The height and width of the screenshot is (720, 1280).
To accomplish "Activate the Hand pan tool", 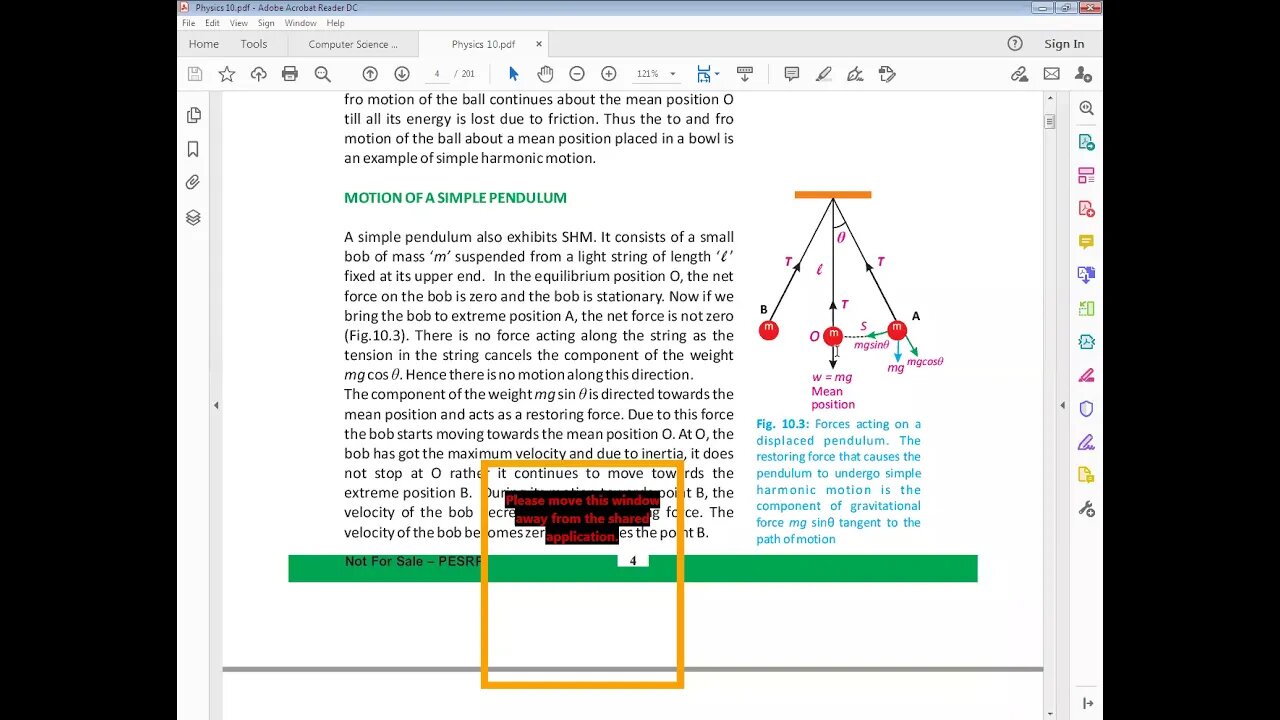I will [545, 74].
